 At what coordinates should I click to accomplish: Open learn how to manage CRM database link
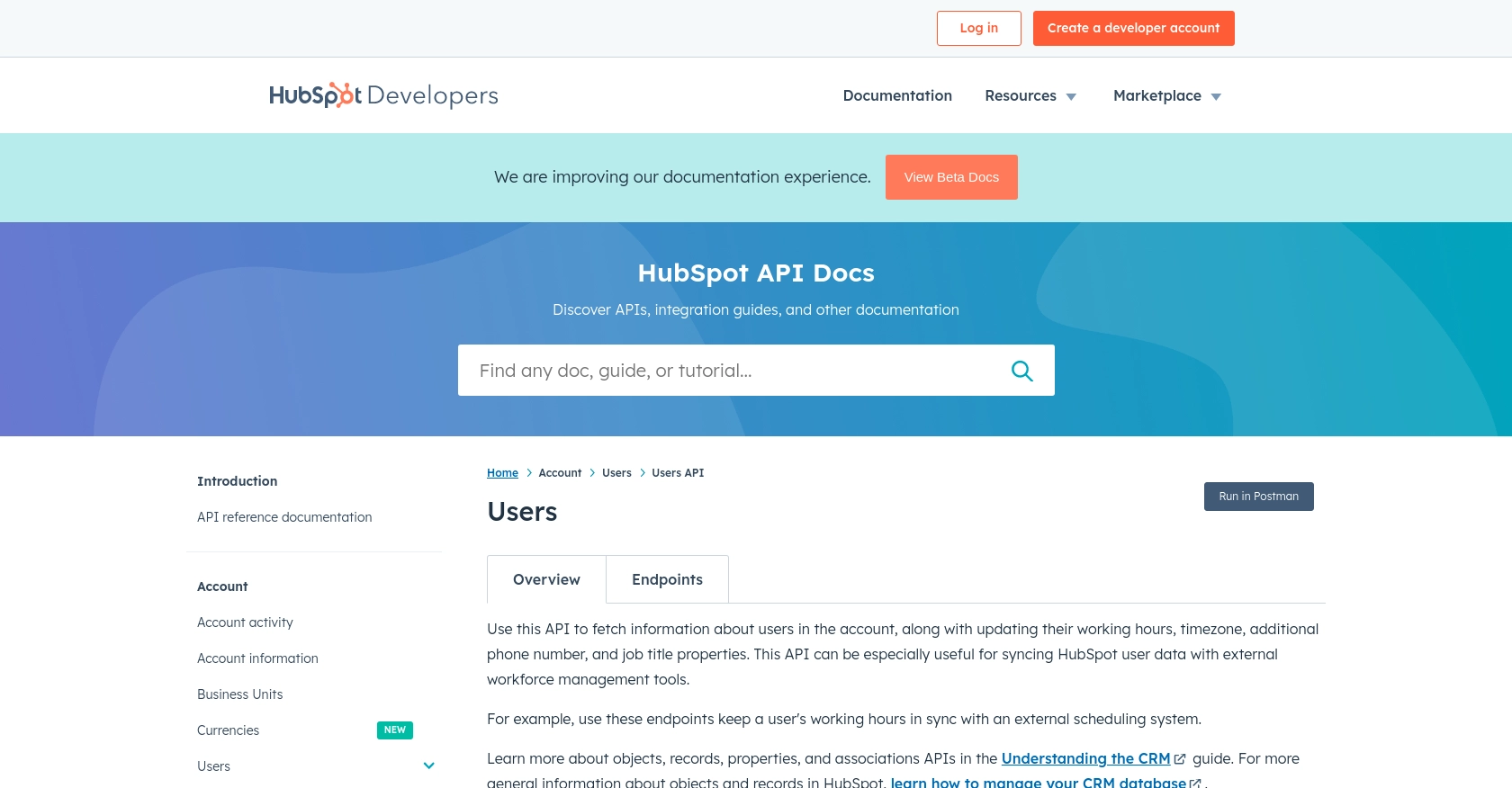click(1038, 783)
